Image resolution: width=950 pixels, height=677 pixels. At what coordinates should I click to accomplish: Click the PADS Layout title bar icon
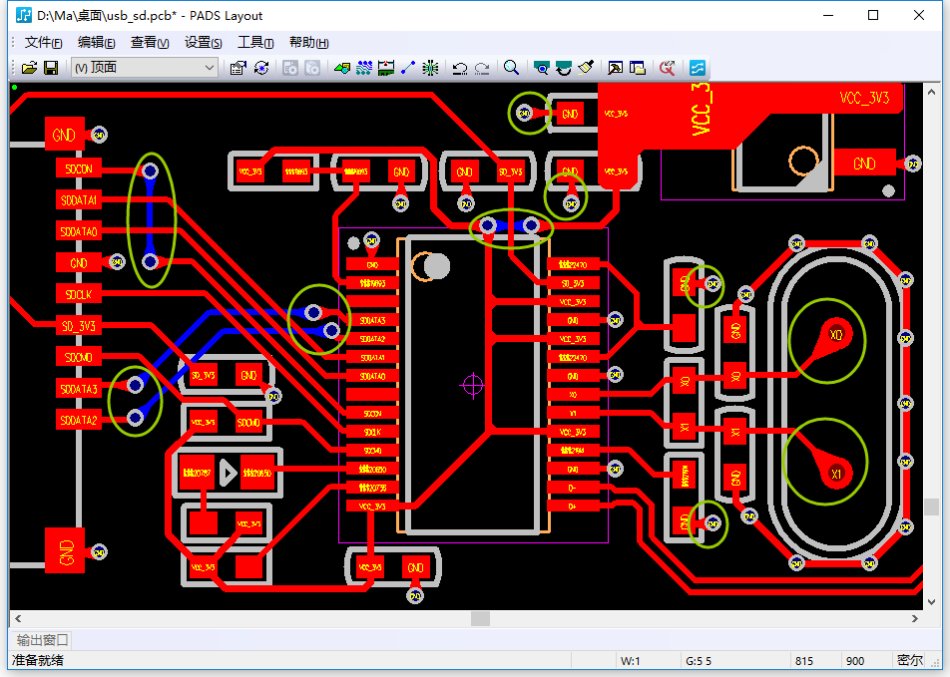click(x=23, y=15)
